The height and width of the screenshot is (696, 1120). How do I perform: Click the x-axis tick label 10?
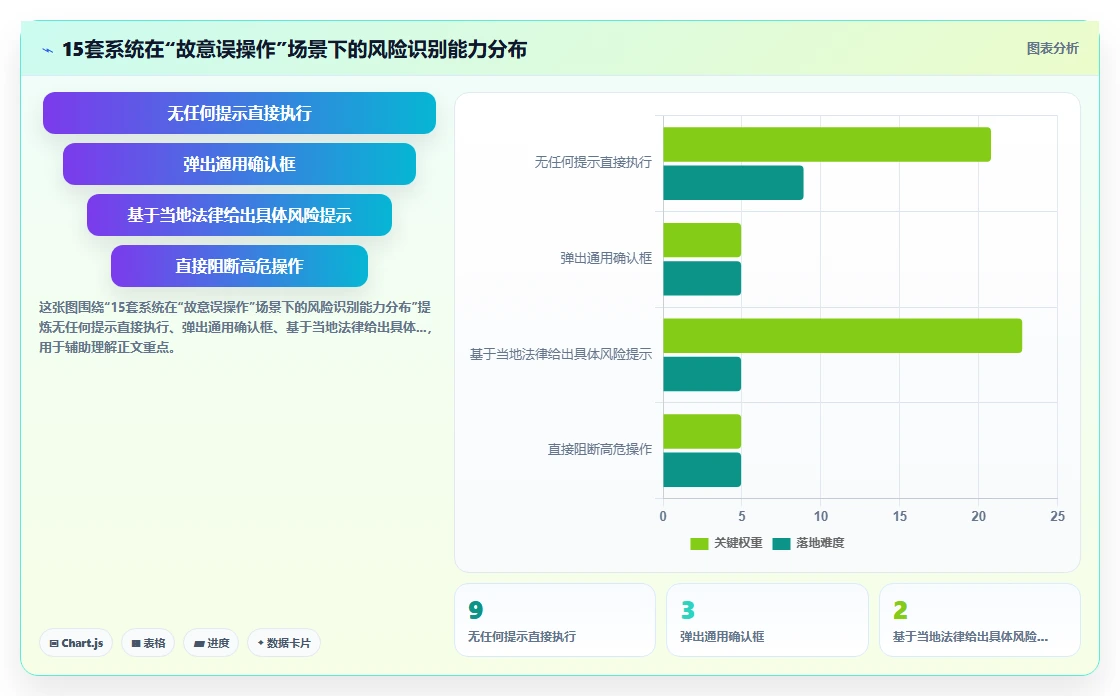point(821,516)
